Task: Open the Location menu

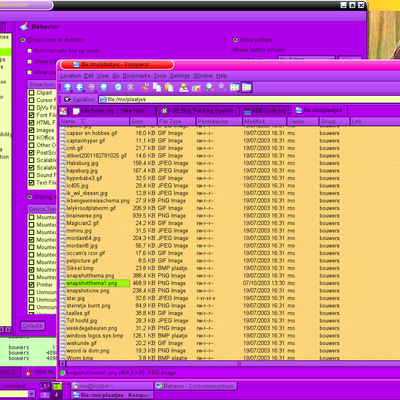Action: [70, 76]
